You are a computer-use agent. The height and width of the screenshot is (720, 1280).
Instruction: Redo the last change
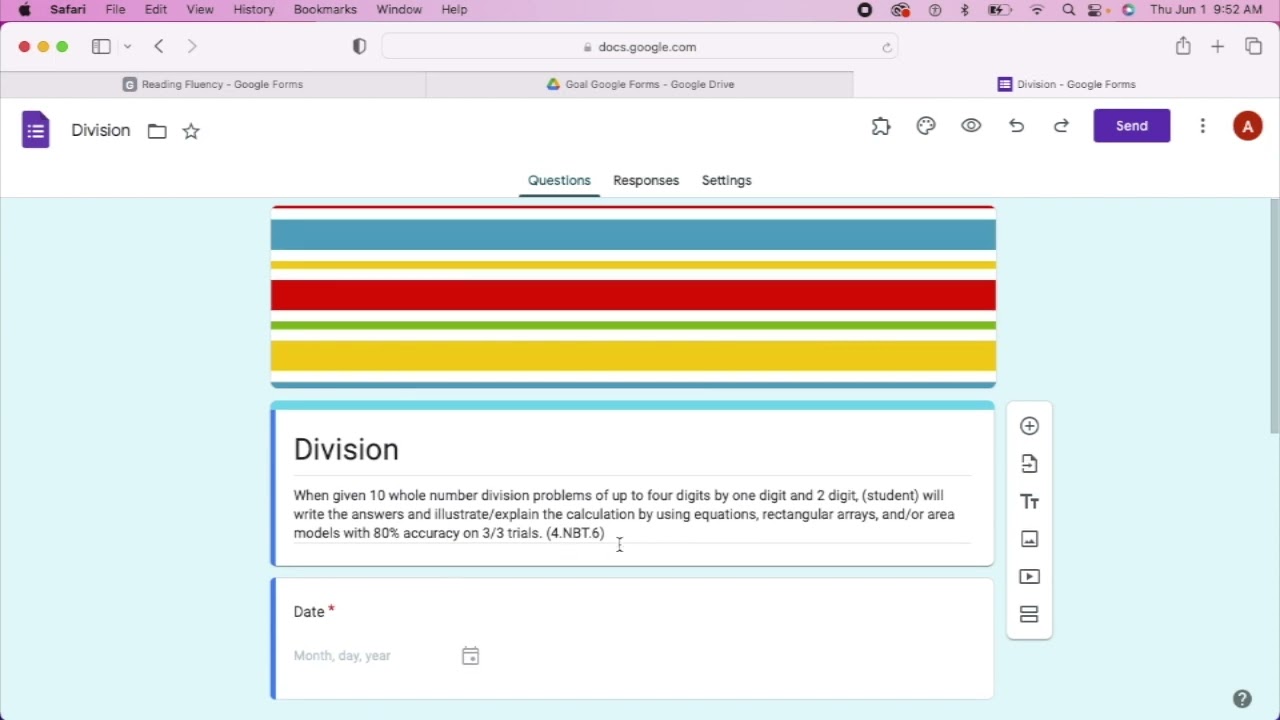point(1061,126)
